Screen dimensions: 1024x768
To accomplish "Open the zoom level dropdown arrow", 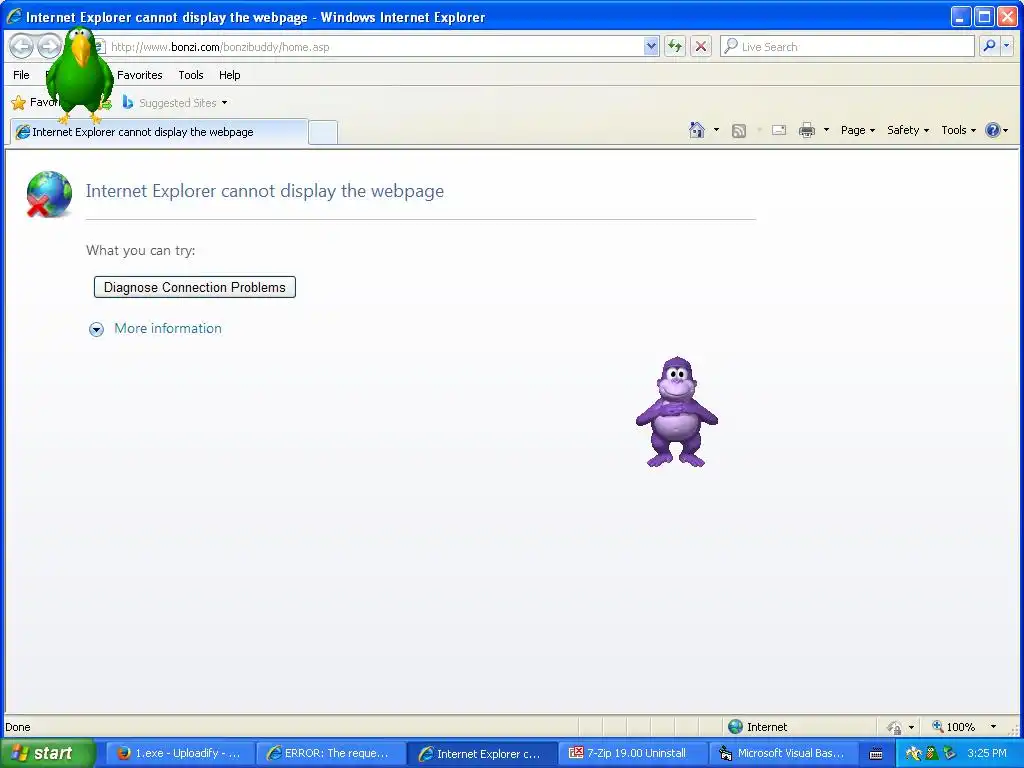I will pos(993,726).
